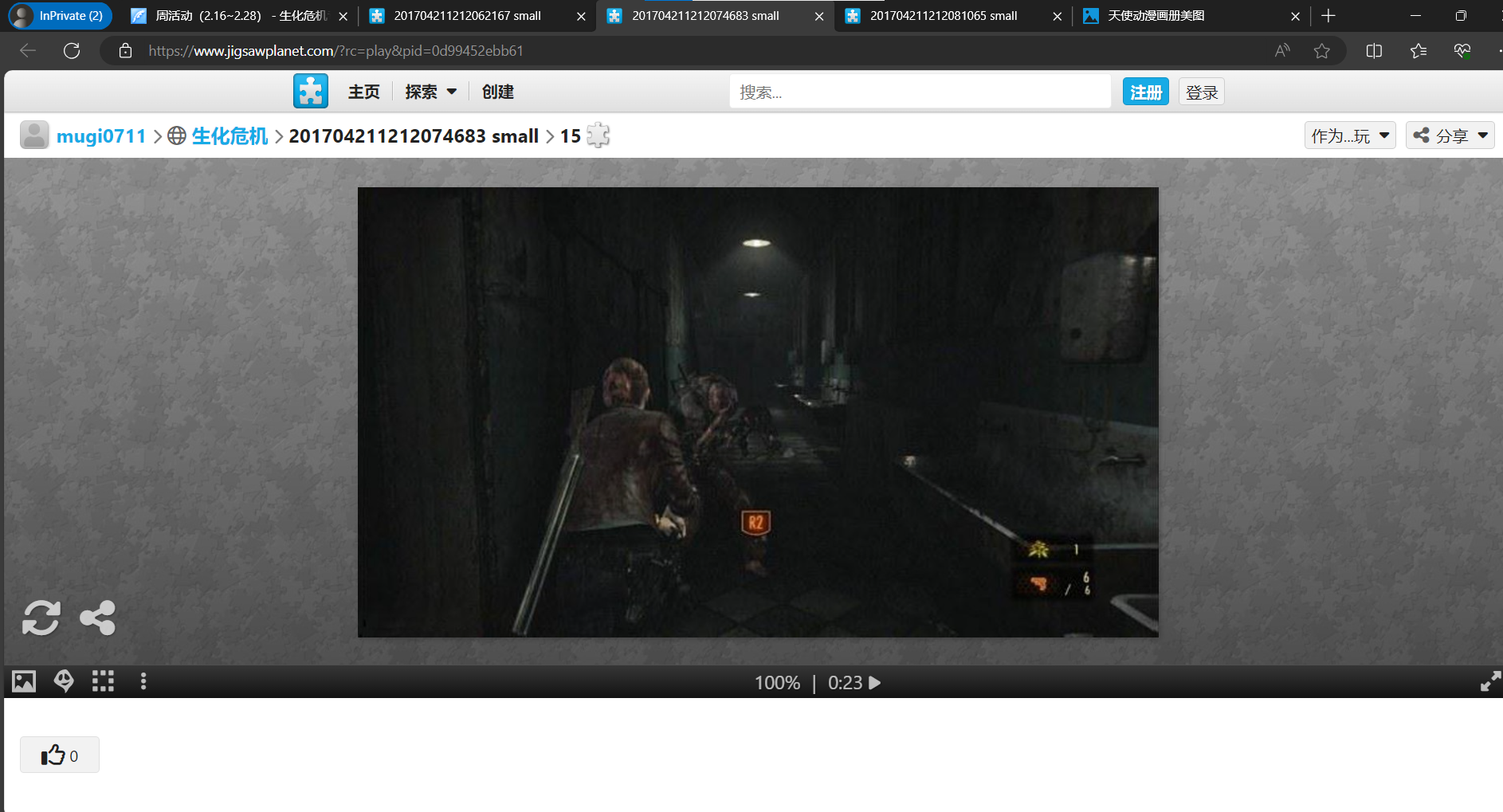
Task: Toggle the ghost image helper
Action: (x=64, y=681)
